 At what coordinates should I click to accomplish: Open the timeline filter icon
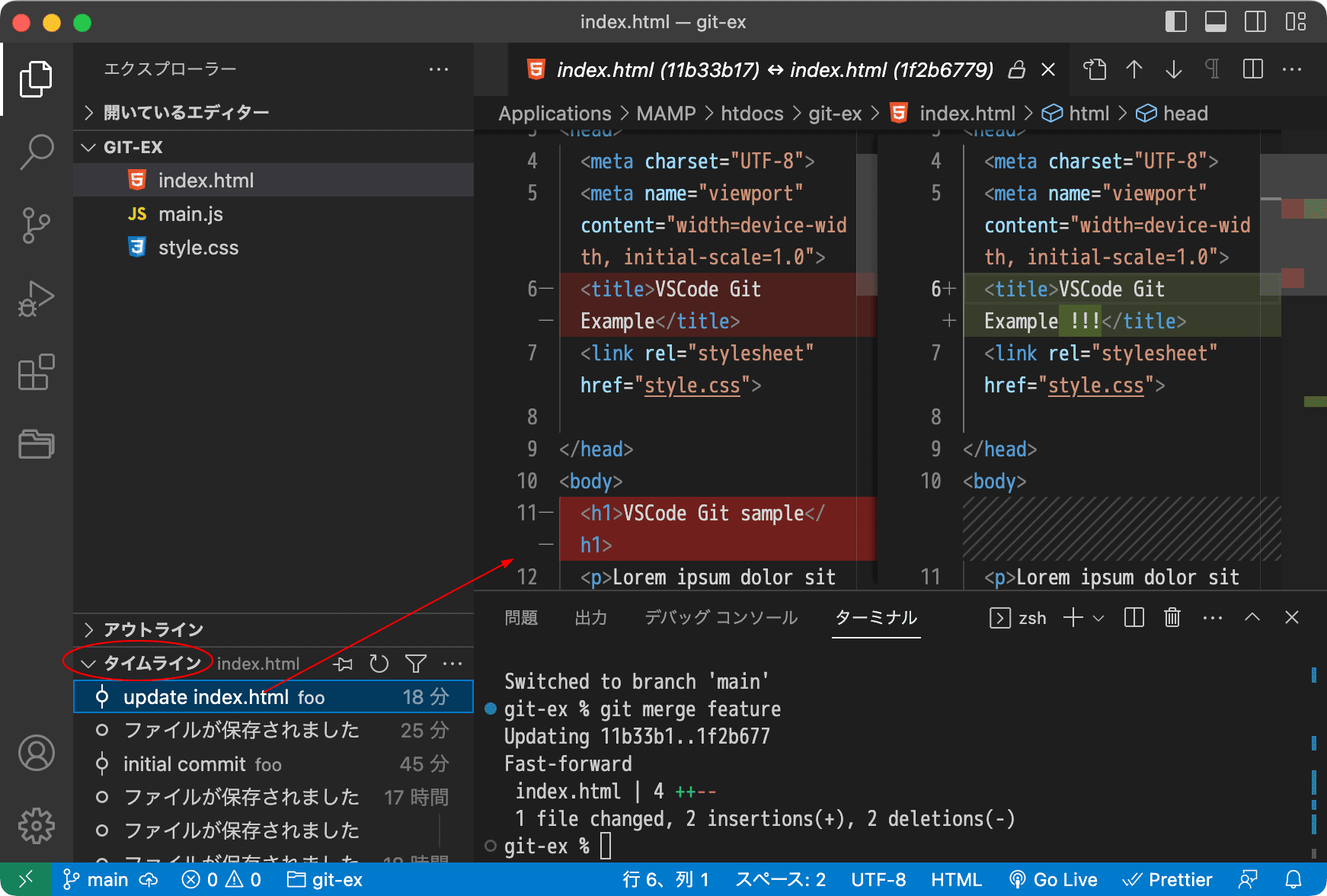[x=416, y=664]
